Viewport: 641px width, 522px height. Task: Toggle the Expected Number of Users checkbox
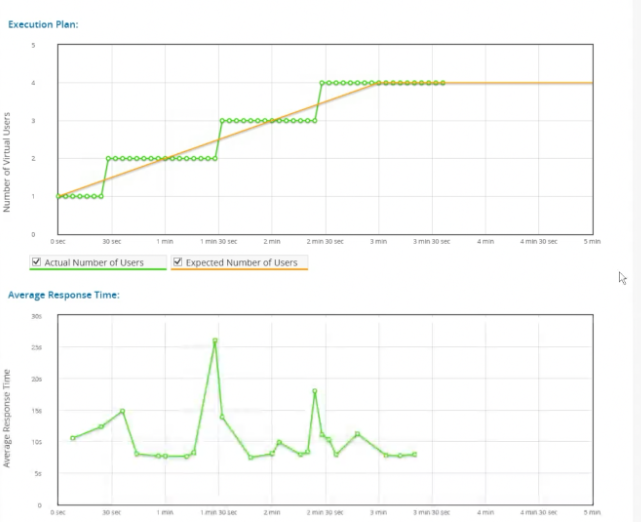coord(177,262)
